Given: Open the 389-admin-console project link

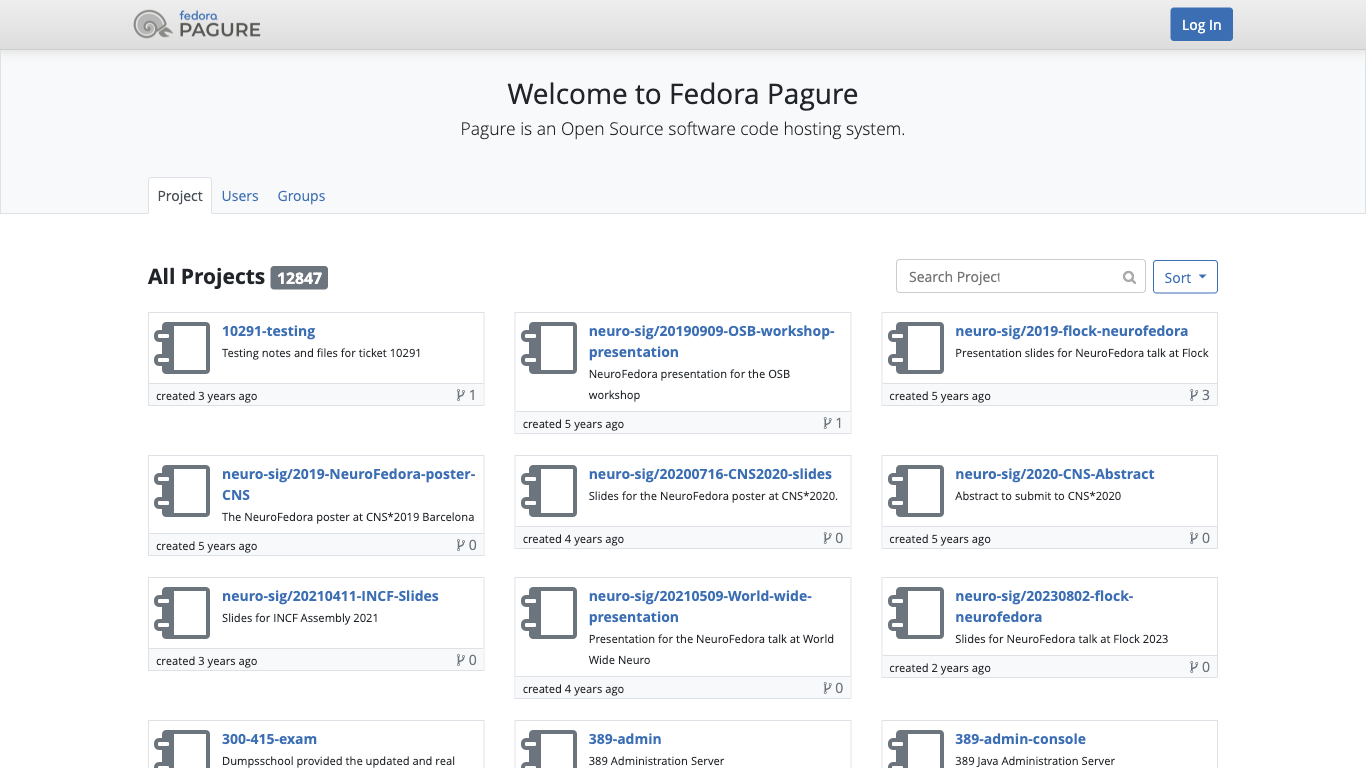Looking at the screenshot, I should tap(1020, 739).
